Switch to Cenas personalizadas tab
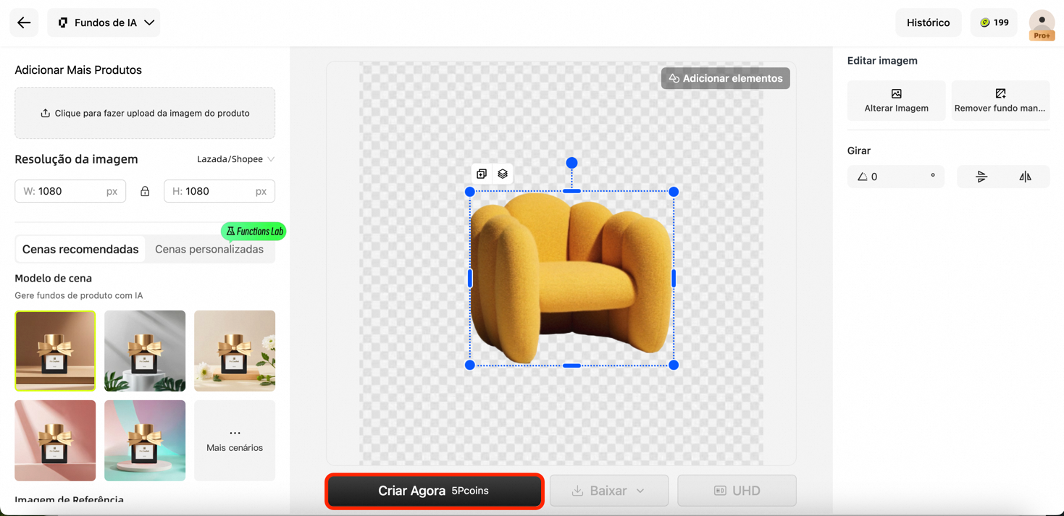Screen dimensions: 1064x516 209,249
